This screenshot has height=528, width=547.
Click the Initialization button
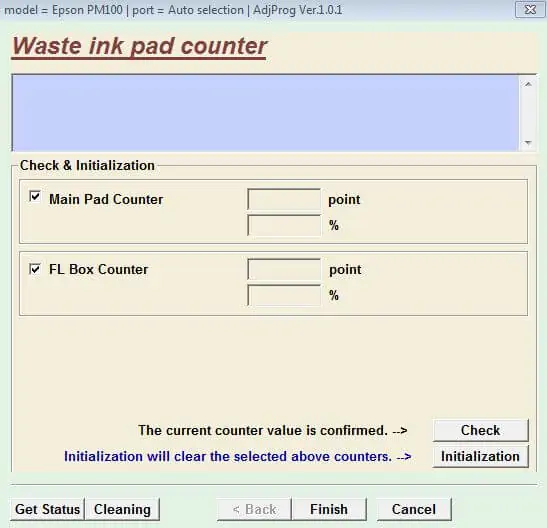point(480,456)
